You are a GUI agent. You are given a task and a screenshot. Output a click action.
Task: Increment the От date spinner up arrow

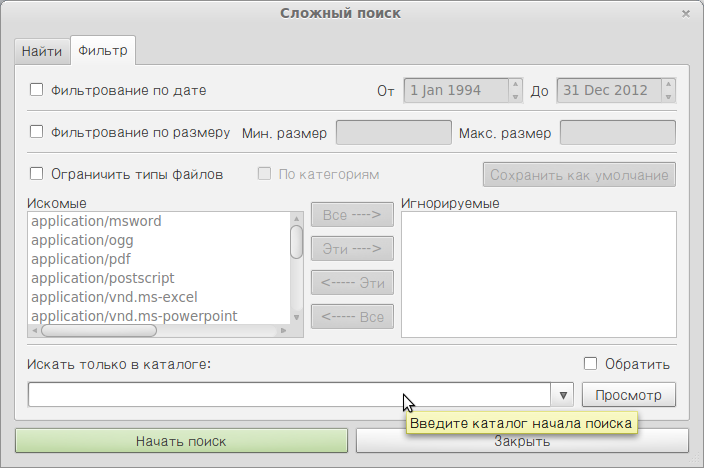click(515, 84)
